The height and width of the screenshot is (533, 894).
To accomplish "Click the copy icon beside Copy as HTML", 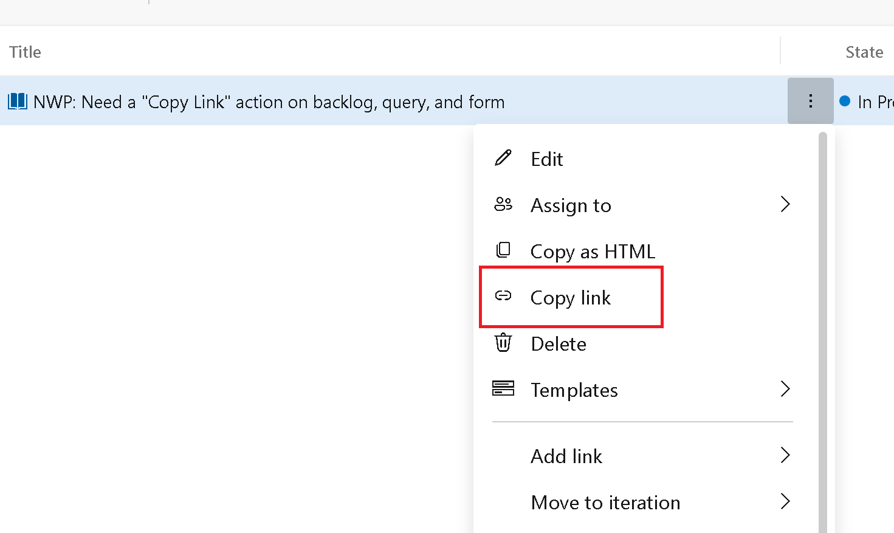I will [503, 250].
